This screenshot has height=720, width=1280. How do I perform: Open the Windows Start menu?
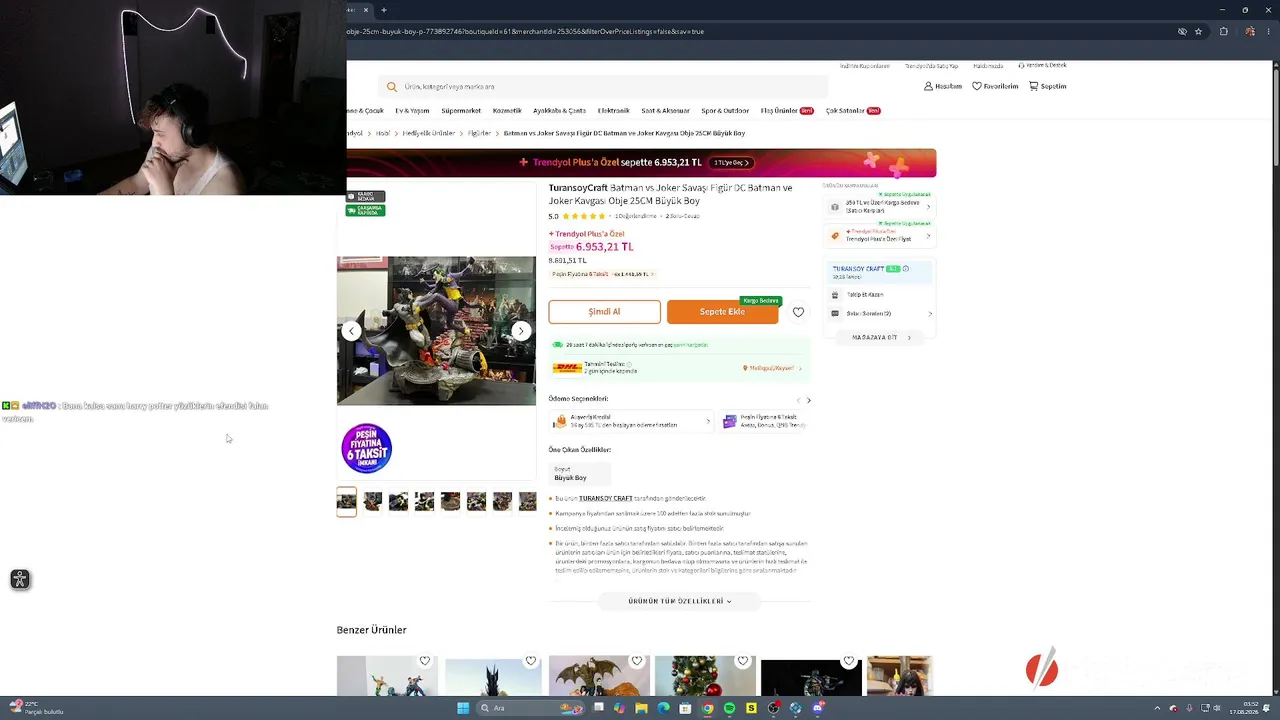(x=463, y=708)
